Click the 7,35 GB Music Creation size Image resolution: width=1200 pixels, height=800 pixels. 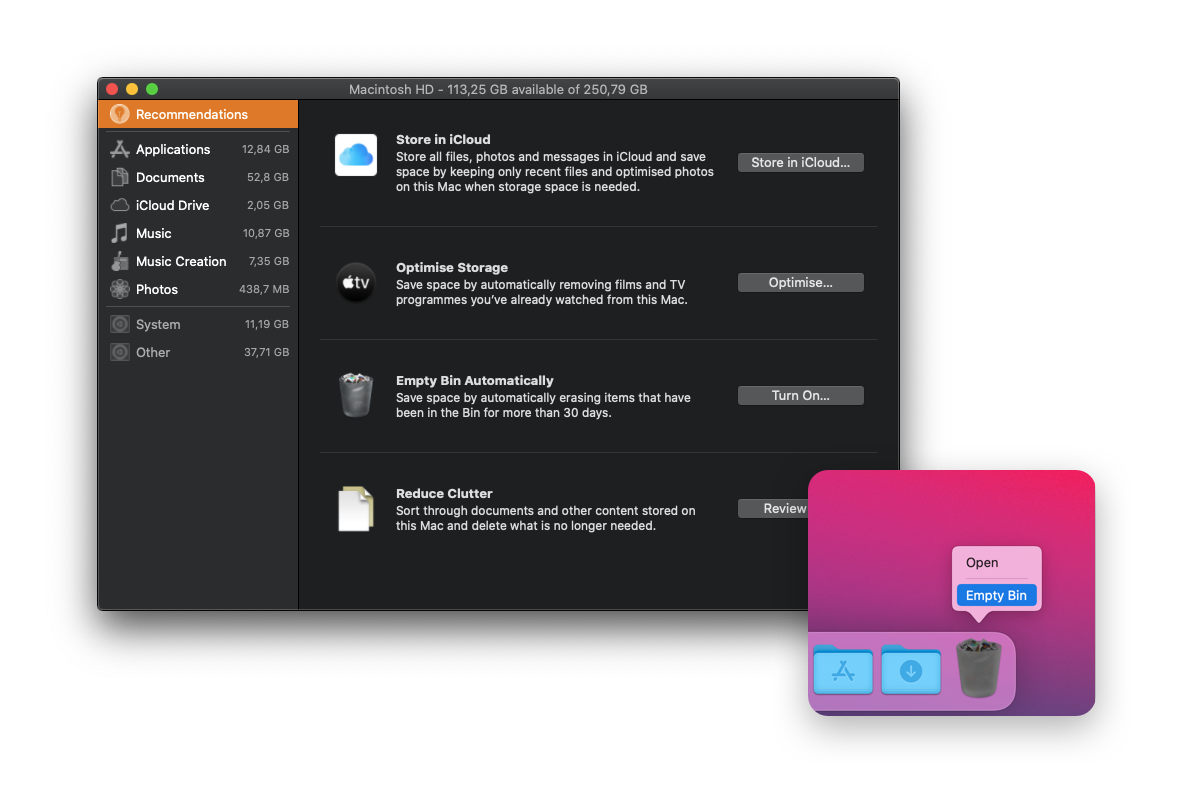click(269, 261)
